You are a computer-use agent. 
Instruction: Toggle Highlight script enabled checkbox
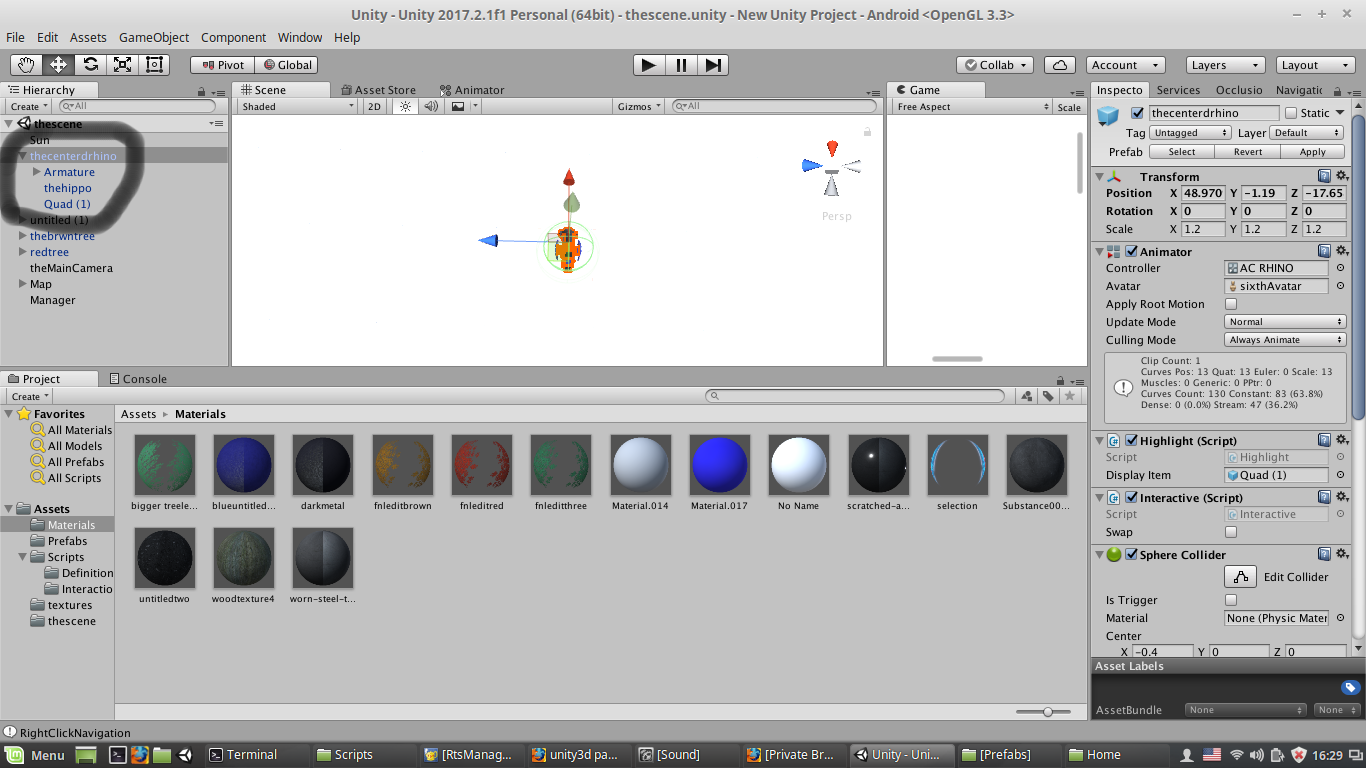coord(1132,440)
